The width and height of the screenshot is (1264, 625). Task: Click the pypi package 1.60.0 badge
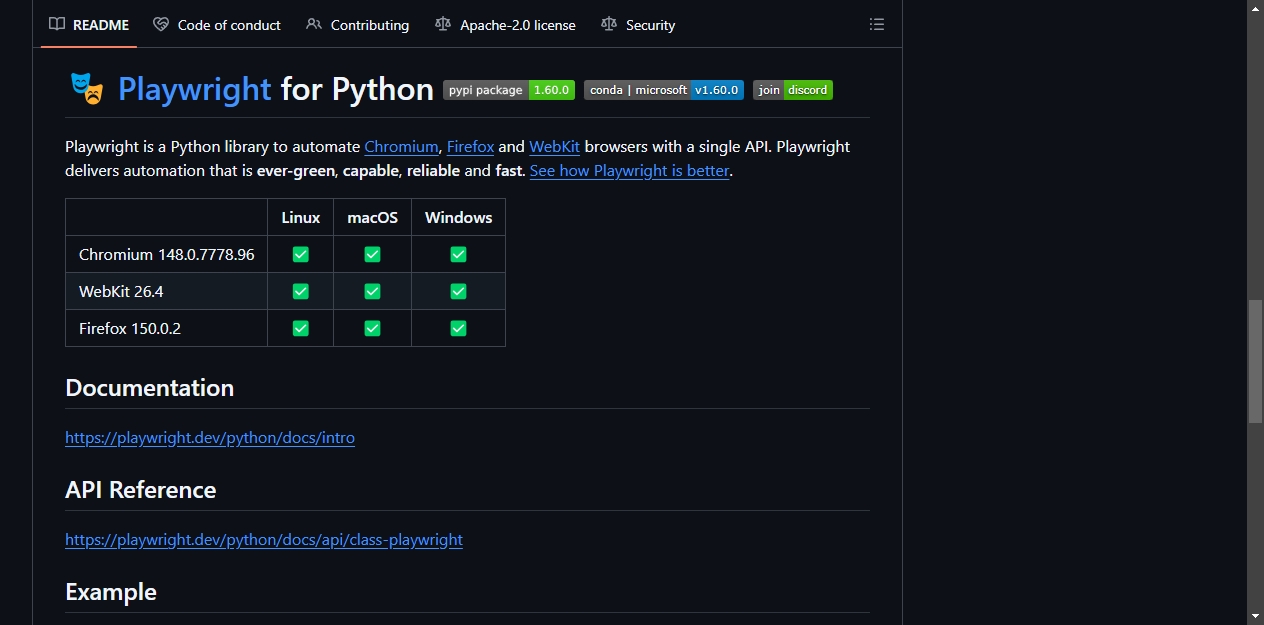[509, 90]
